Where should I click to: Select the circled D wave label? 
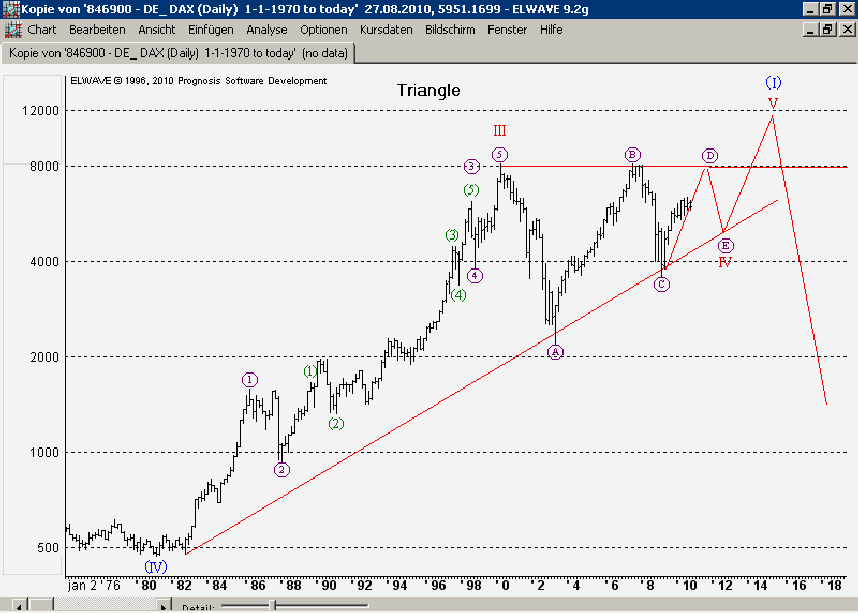[x=710, y=155]
